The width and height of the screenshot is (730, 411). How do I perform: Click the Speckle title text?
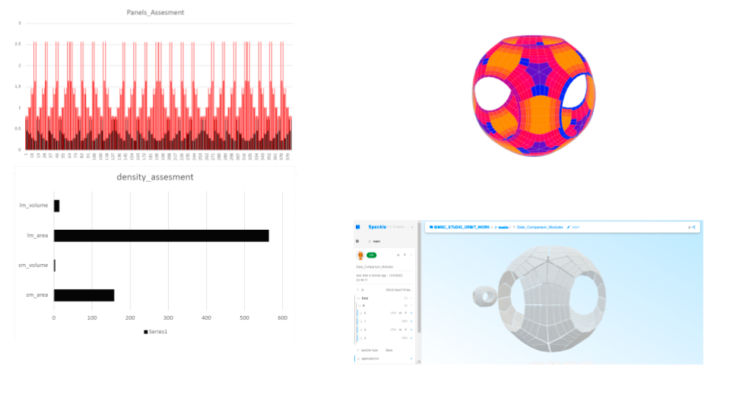pos(377,227)
